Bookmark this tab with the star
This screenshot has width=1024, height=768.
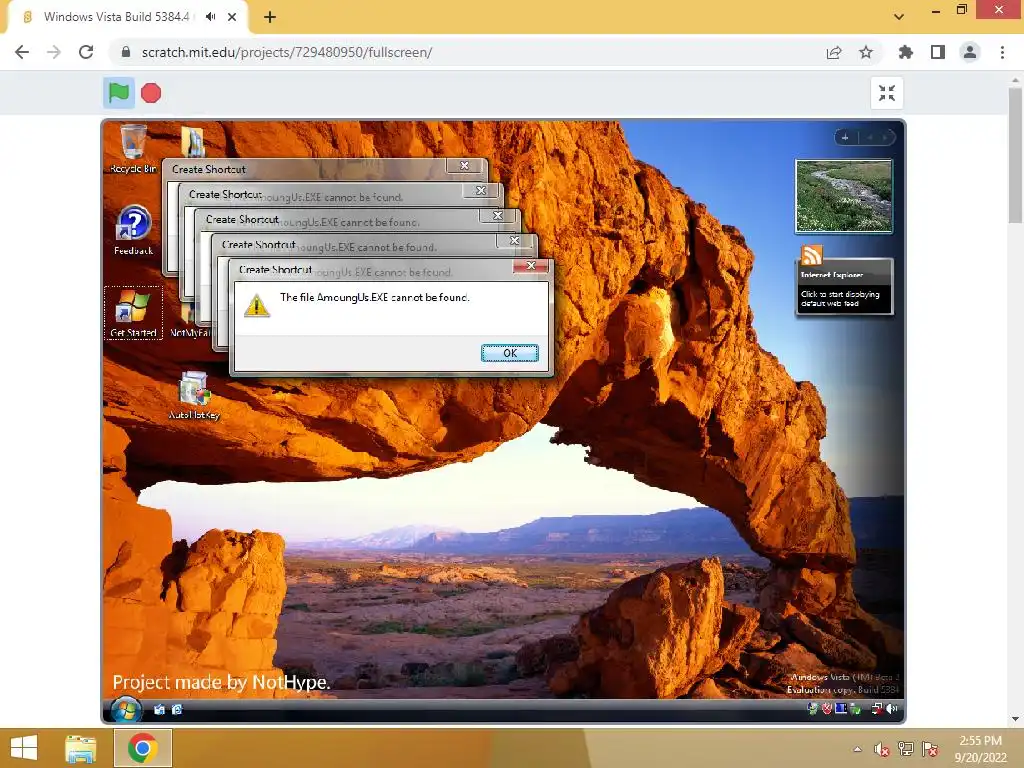point(866,52)
